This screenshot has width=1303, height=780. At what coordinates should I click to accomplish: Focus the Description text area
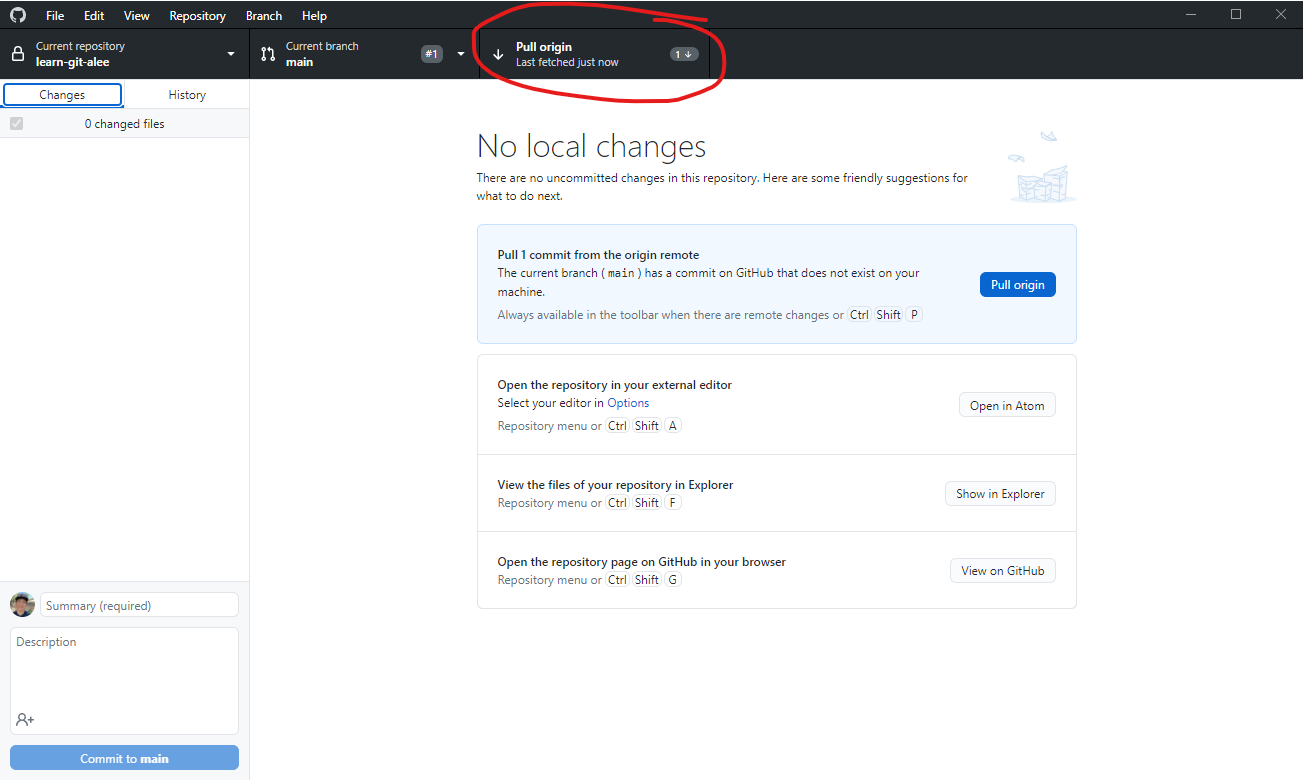pyautogui.click(x=124, y=680)
